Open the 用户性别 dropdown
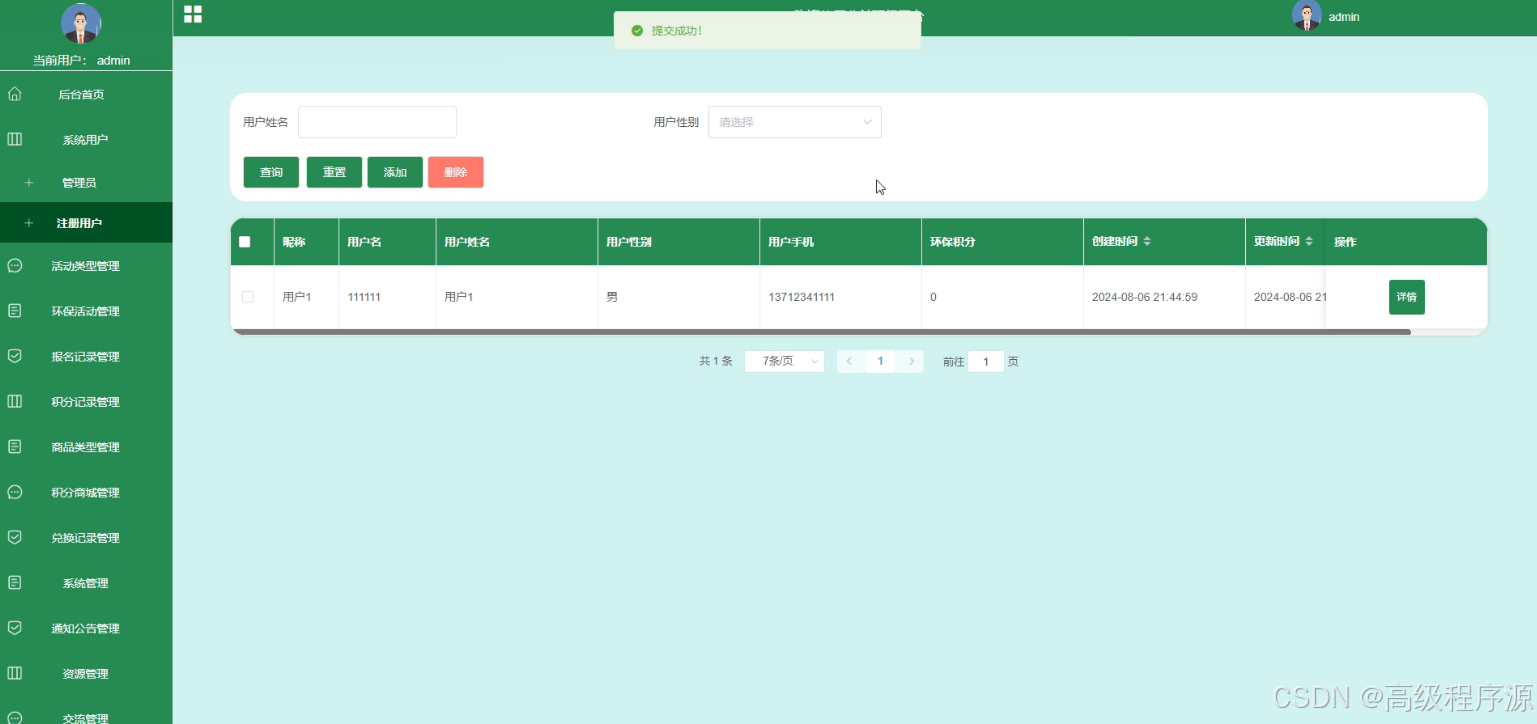Viewport: 1537px width, 724px height. click(795, 122)
